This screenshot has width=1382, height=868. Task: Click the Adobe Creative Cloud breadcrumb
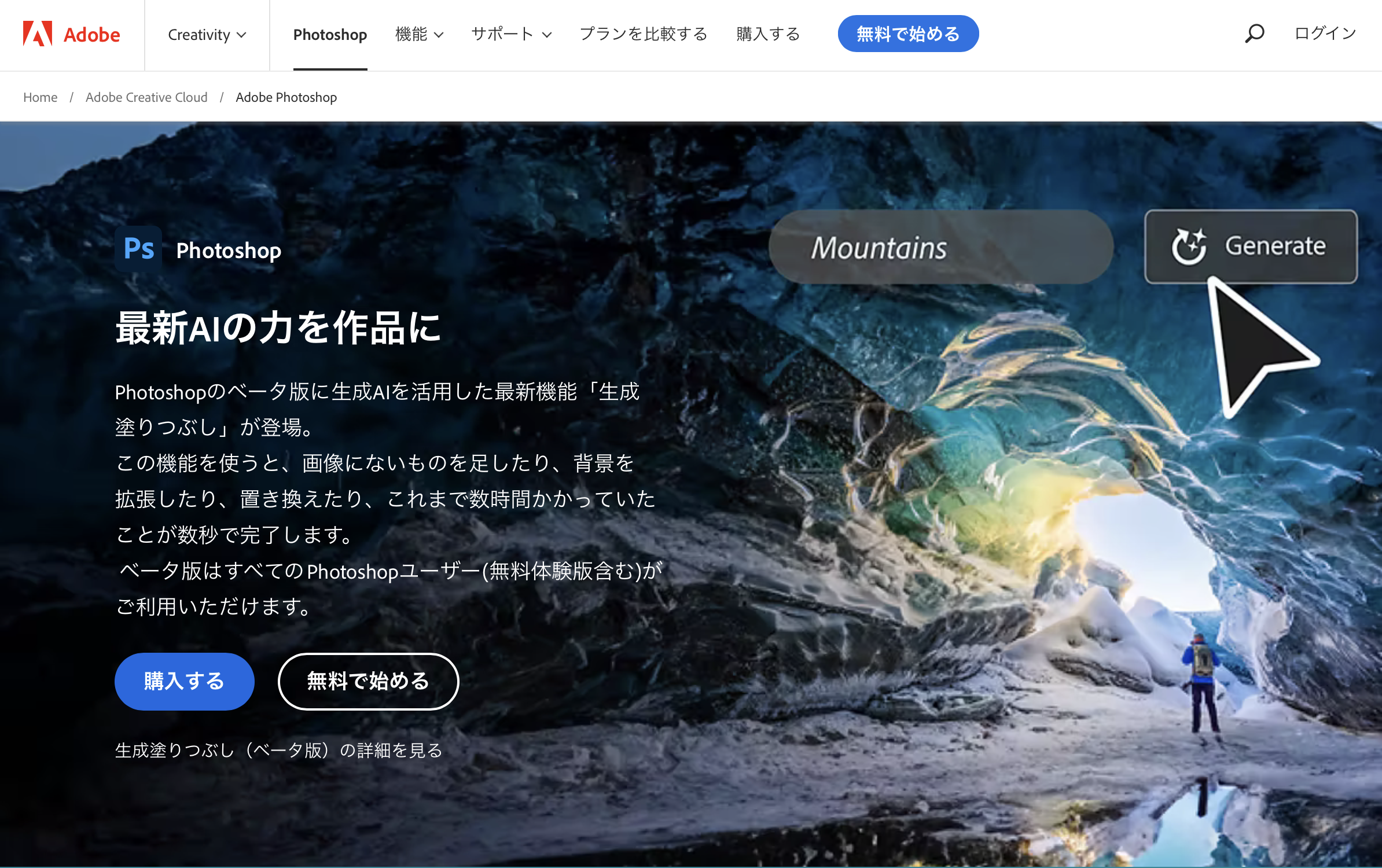click(x=146, y=97)
